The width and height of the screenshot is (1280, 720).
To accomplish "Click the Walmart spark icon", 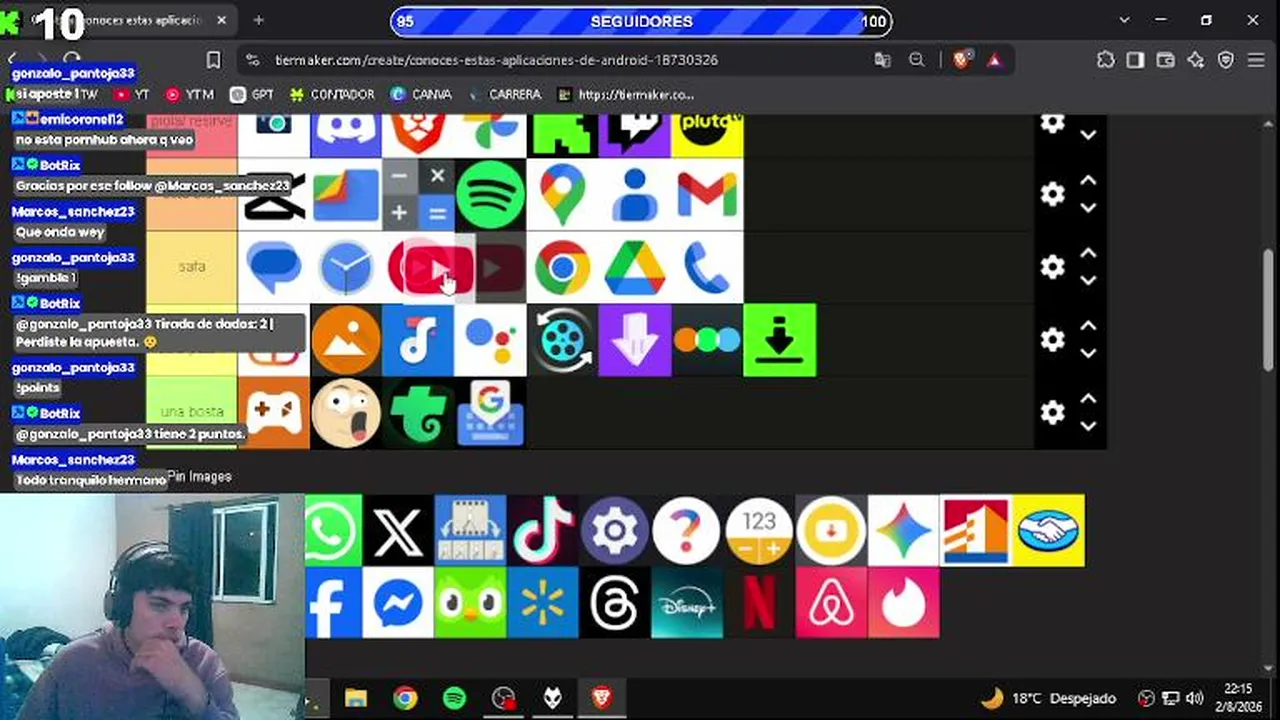I will point(543,602).
